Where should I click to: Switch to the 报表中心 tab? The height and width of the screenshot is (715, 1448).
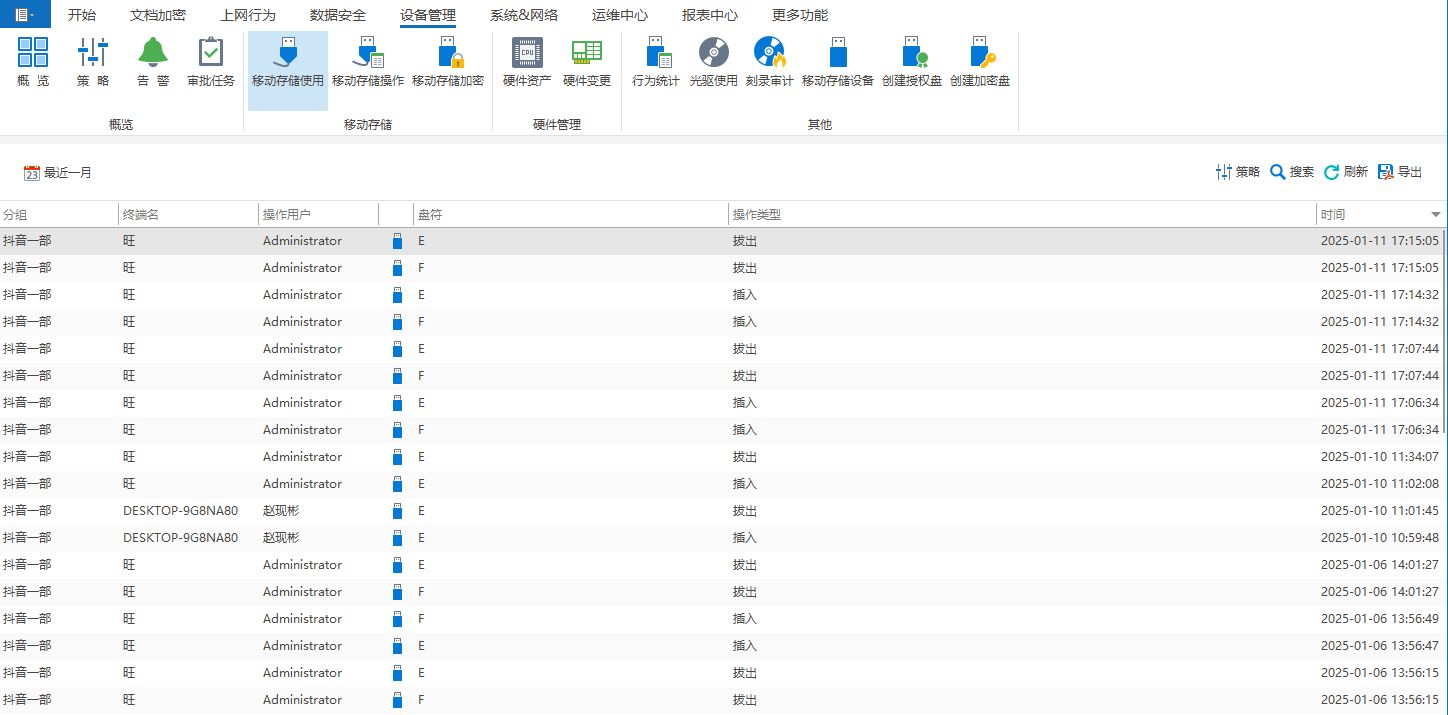point(710,15)
